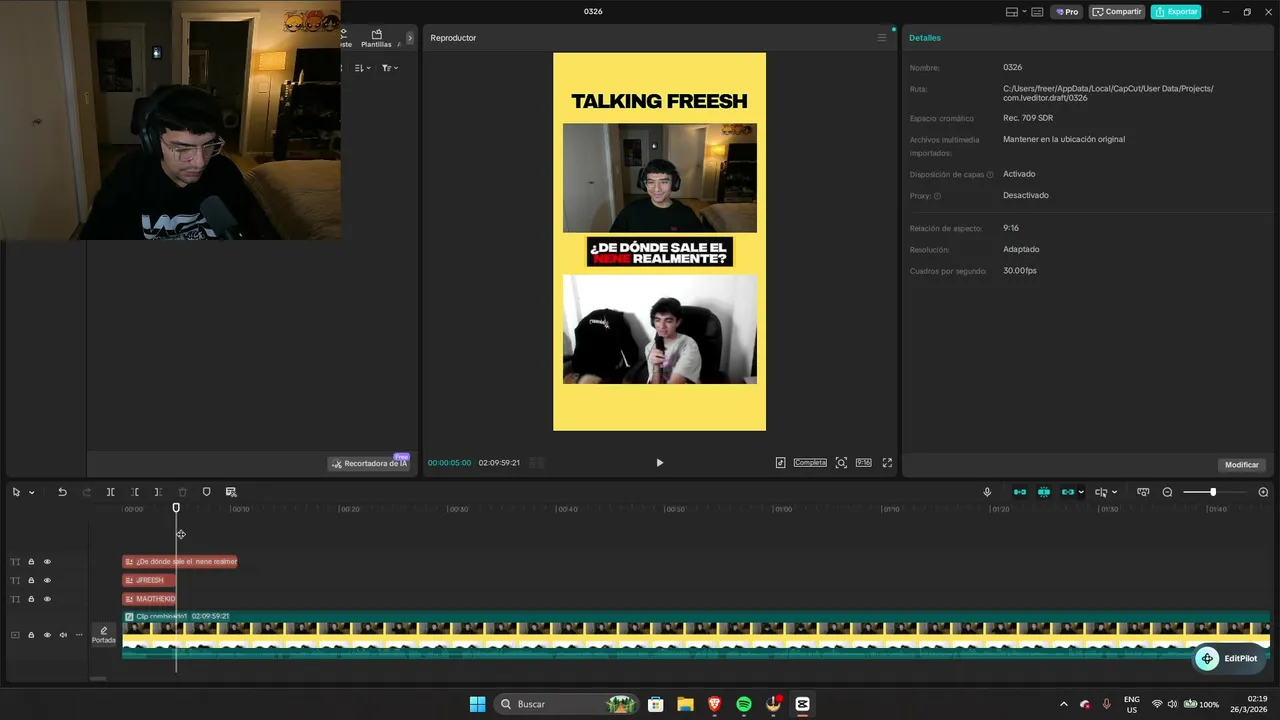Click the Compartir button
1280x720 pixels.
pyautogui.click(x=1117, y=12)
